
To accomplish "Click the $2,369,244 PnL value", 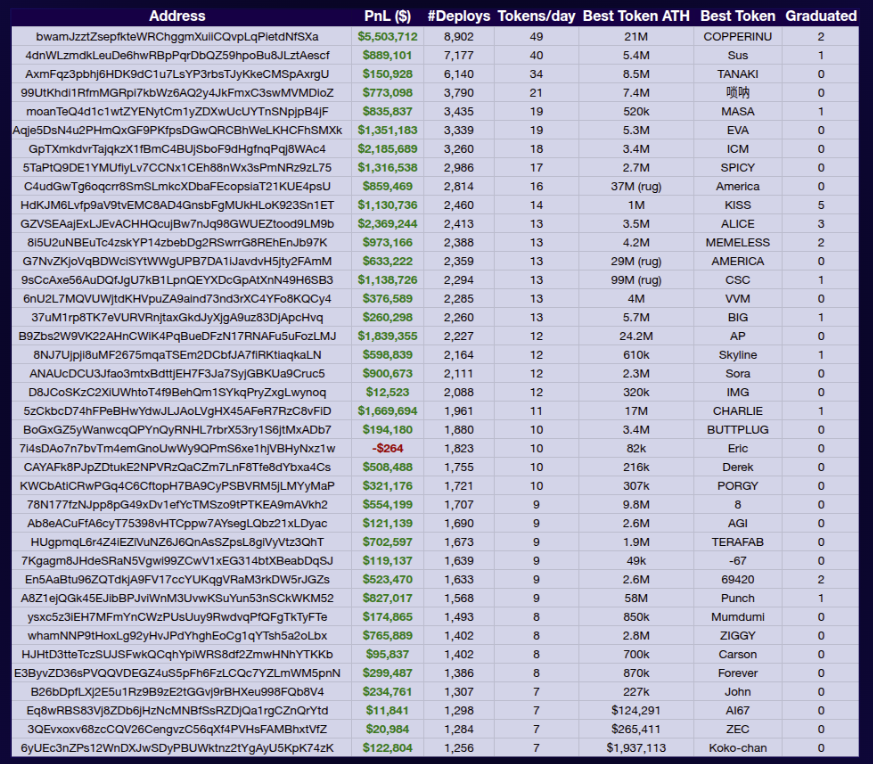I will click(388, 224).
